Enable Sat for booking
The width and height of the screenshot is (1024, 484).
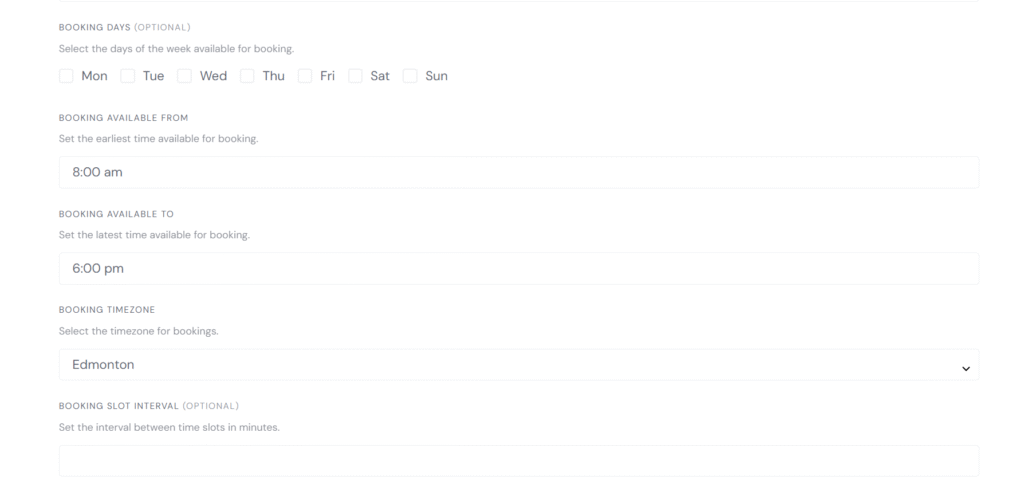point(355,76)
